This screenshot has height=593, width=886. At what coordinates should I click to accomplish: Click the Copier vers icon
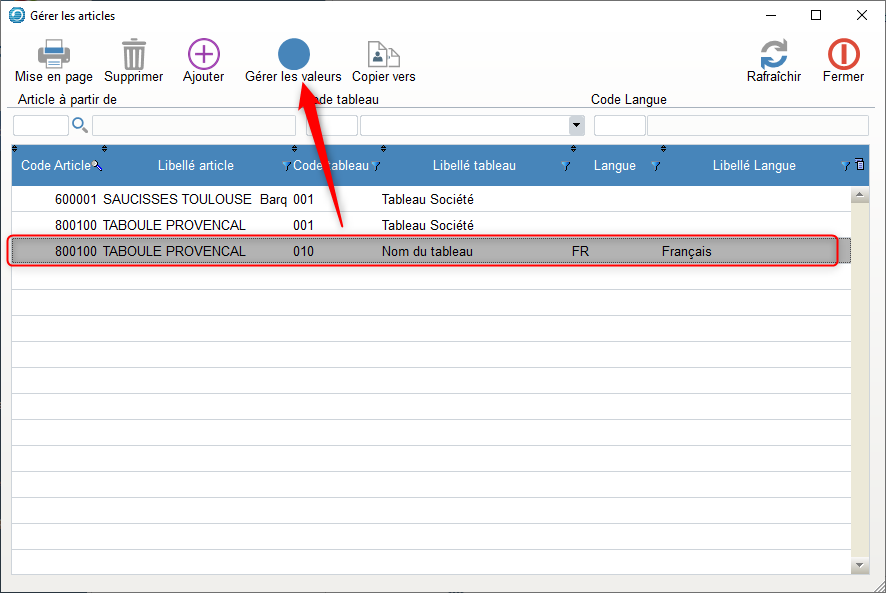click(383, 55)
